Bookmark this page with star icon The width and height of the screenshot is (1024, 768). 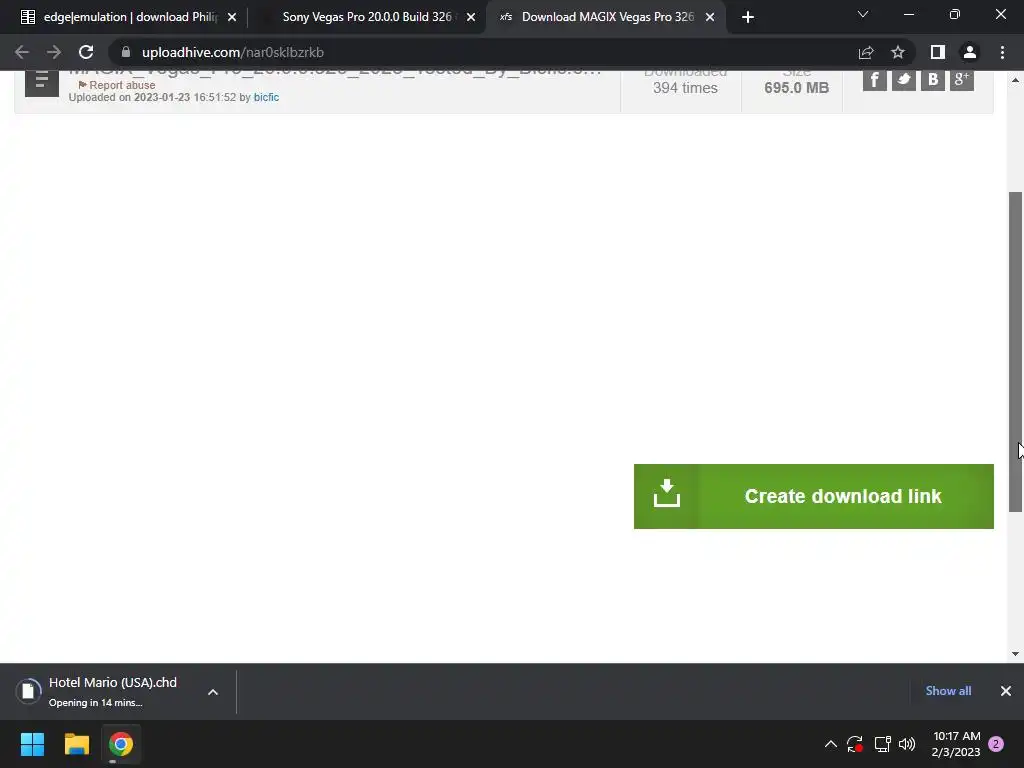898,52
